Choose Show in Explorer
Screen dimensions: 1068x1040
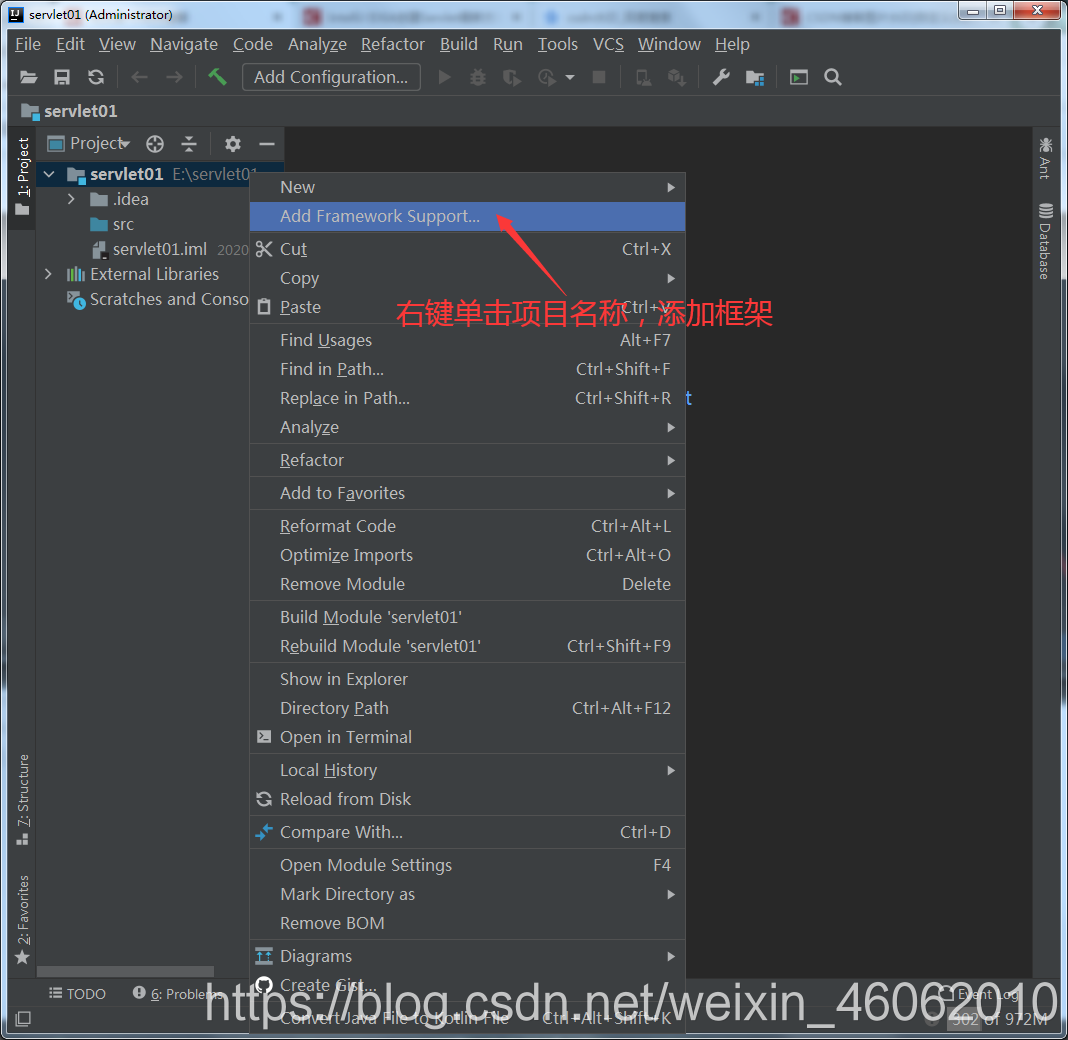click(467, 679)
